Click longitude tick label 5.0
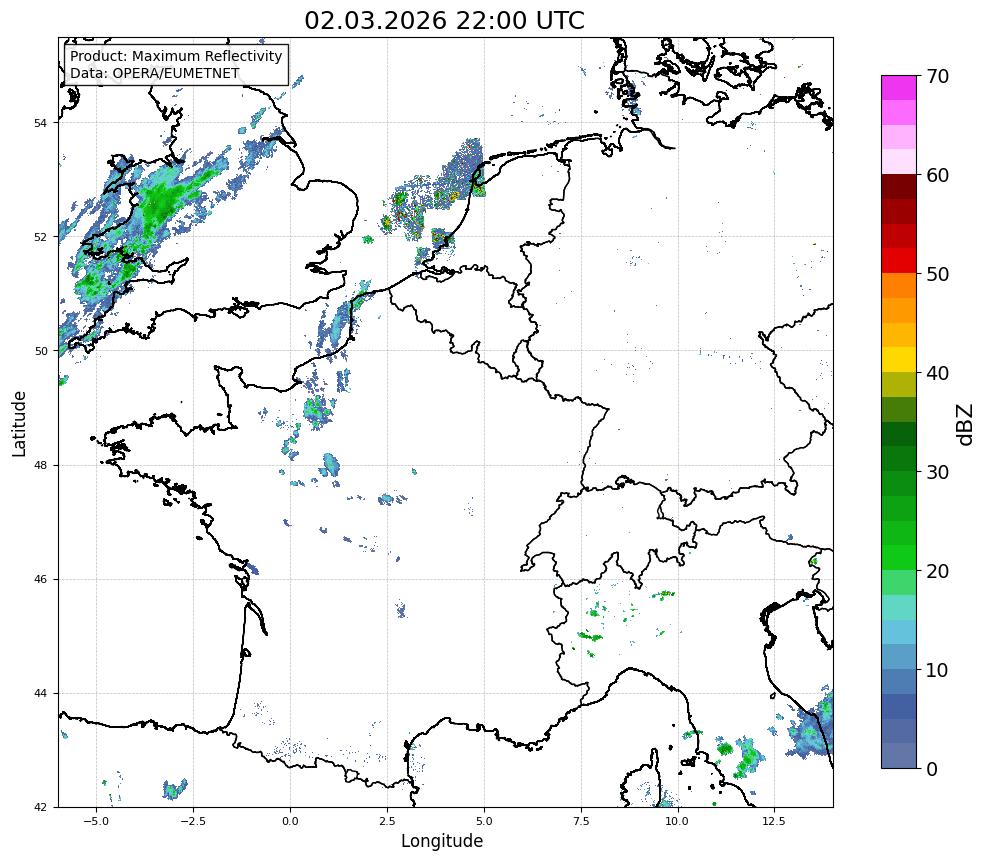Viewport: 985px width, 860px height. [x=484, y=821]
